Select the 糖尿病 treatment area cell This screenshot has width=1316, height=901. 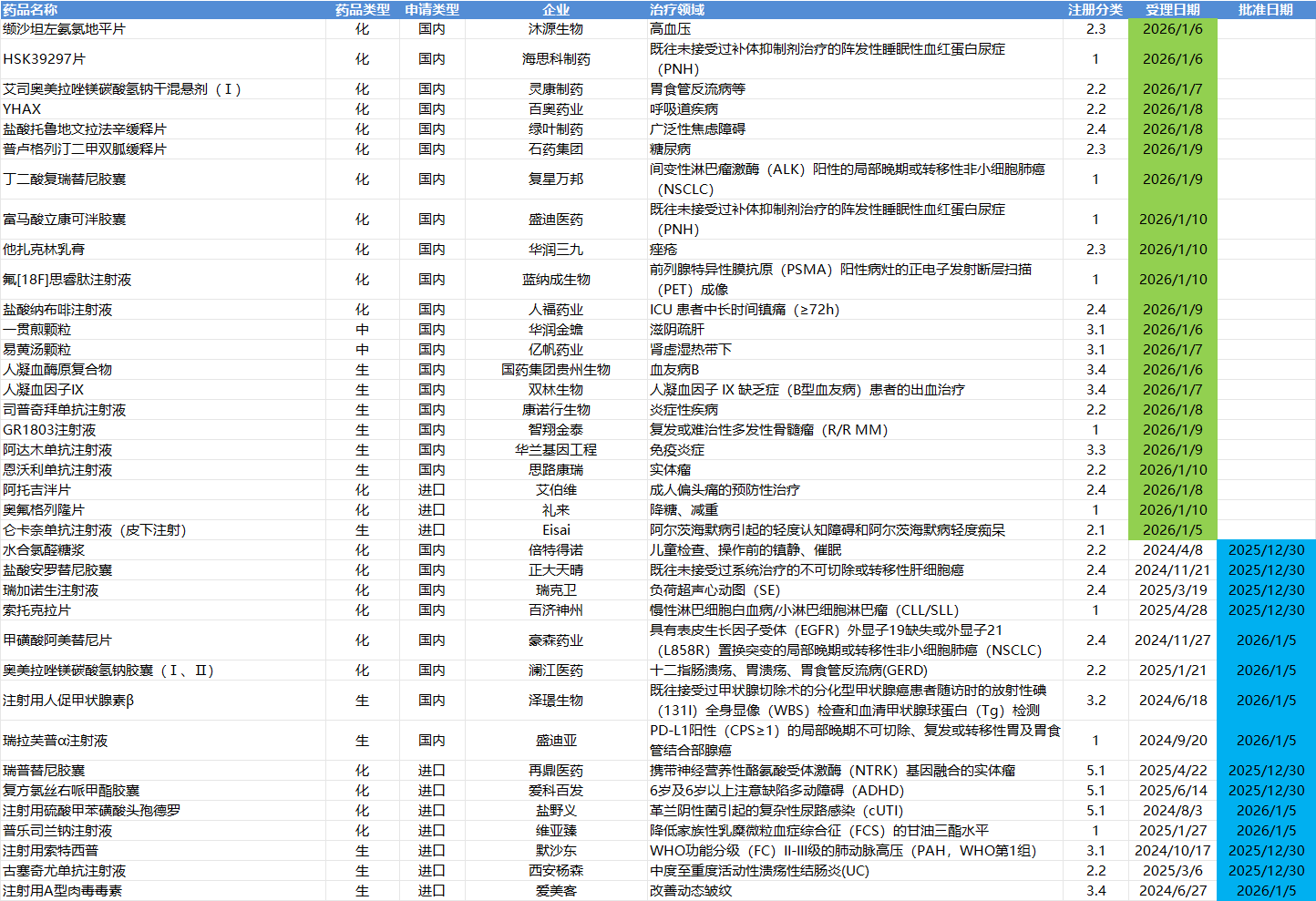pos(670,149)
